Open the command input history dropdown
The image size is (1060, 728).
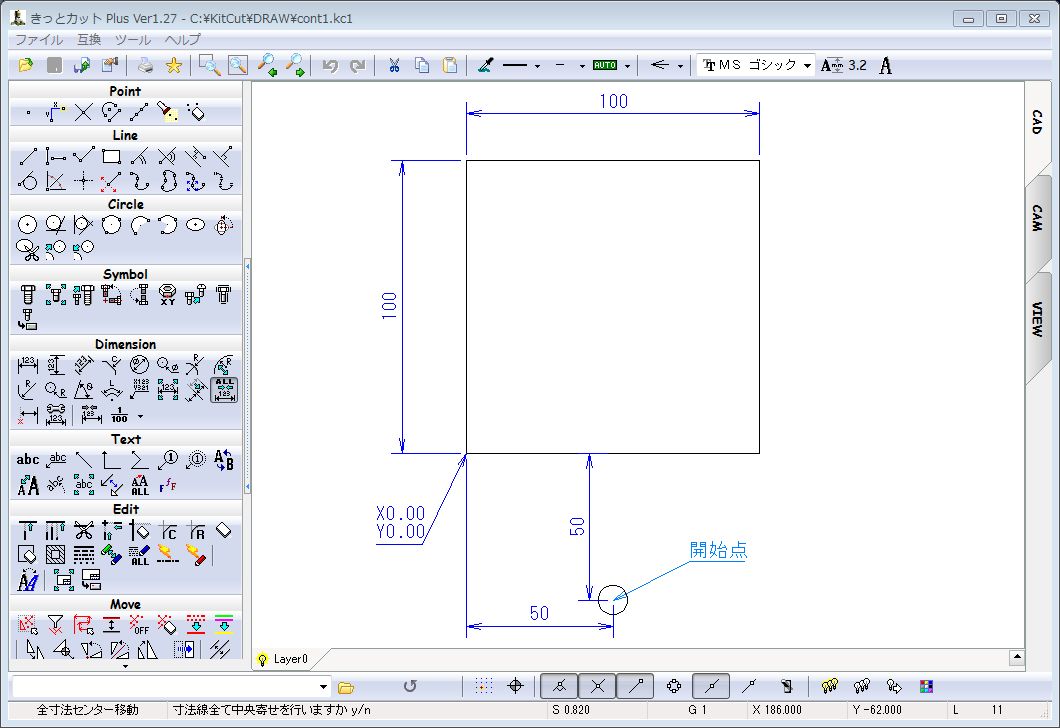click(323, 687)
